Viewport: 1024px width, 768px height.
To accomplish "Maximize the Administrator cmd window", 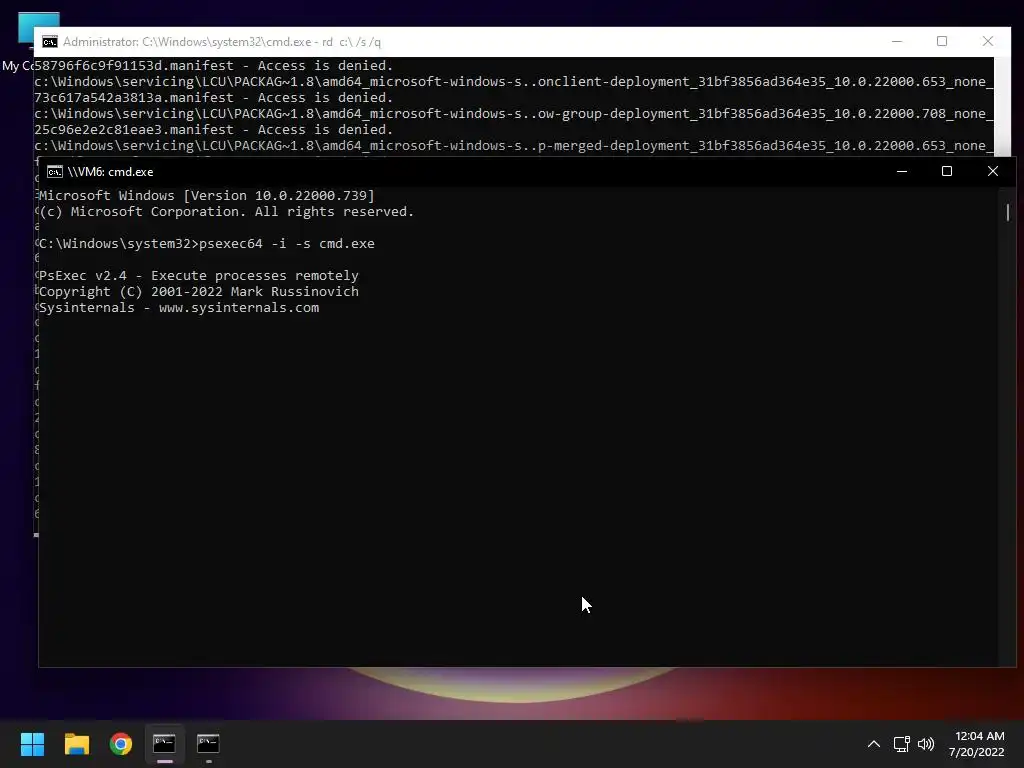I will (x=942, y=41).
